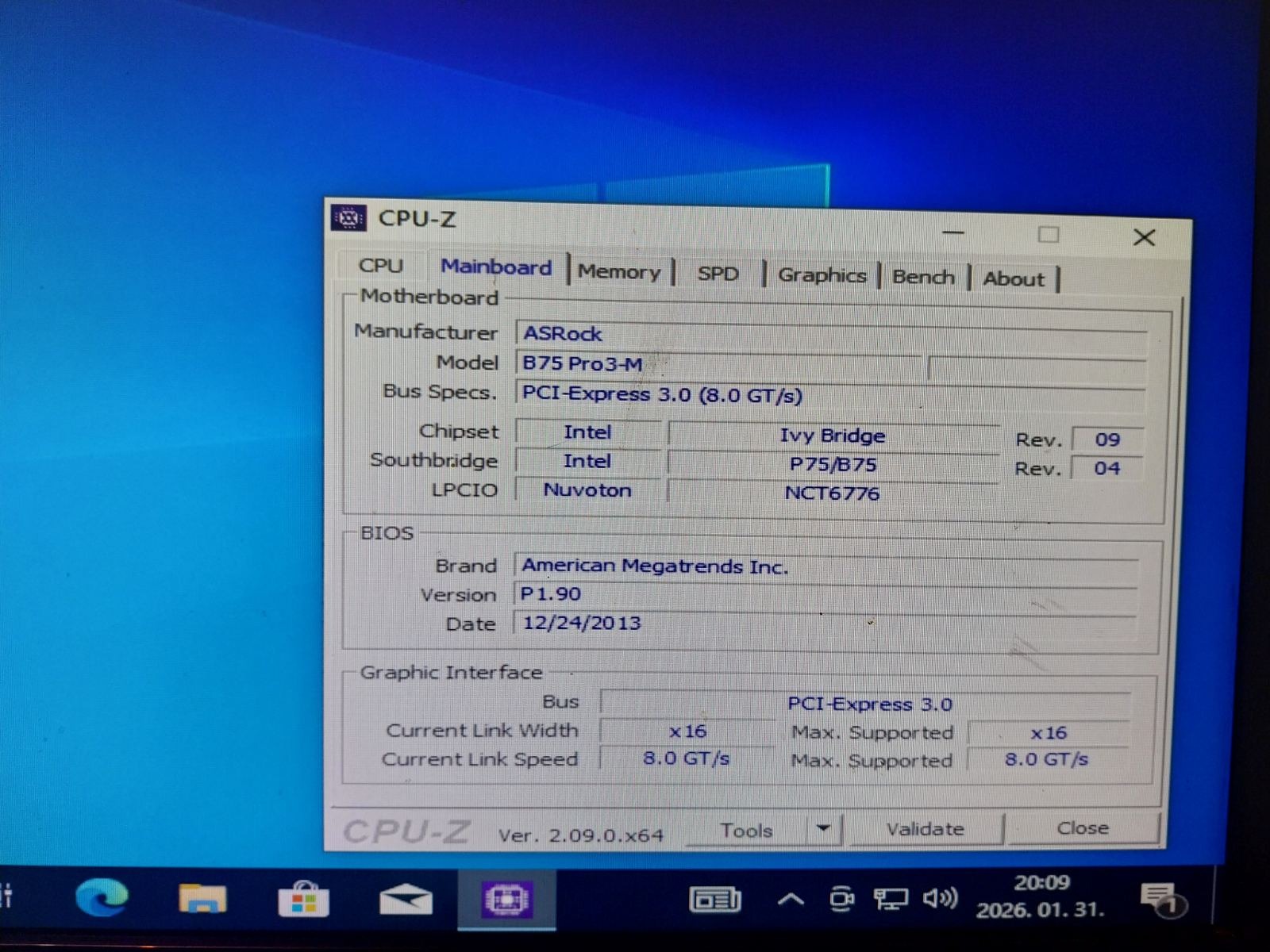1270x952 pixels.
Task: Launch Microsoft Store from the taskbar
Action: (x=303, y=900)
